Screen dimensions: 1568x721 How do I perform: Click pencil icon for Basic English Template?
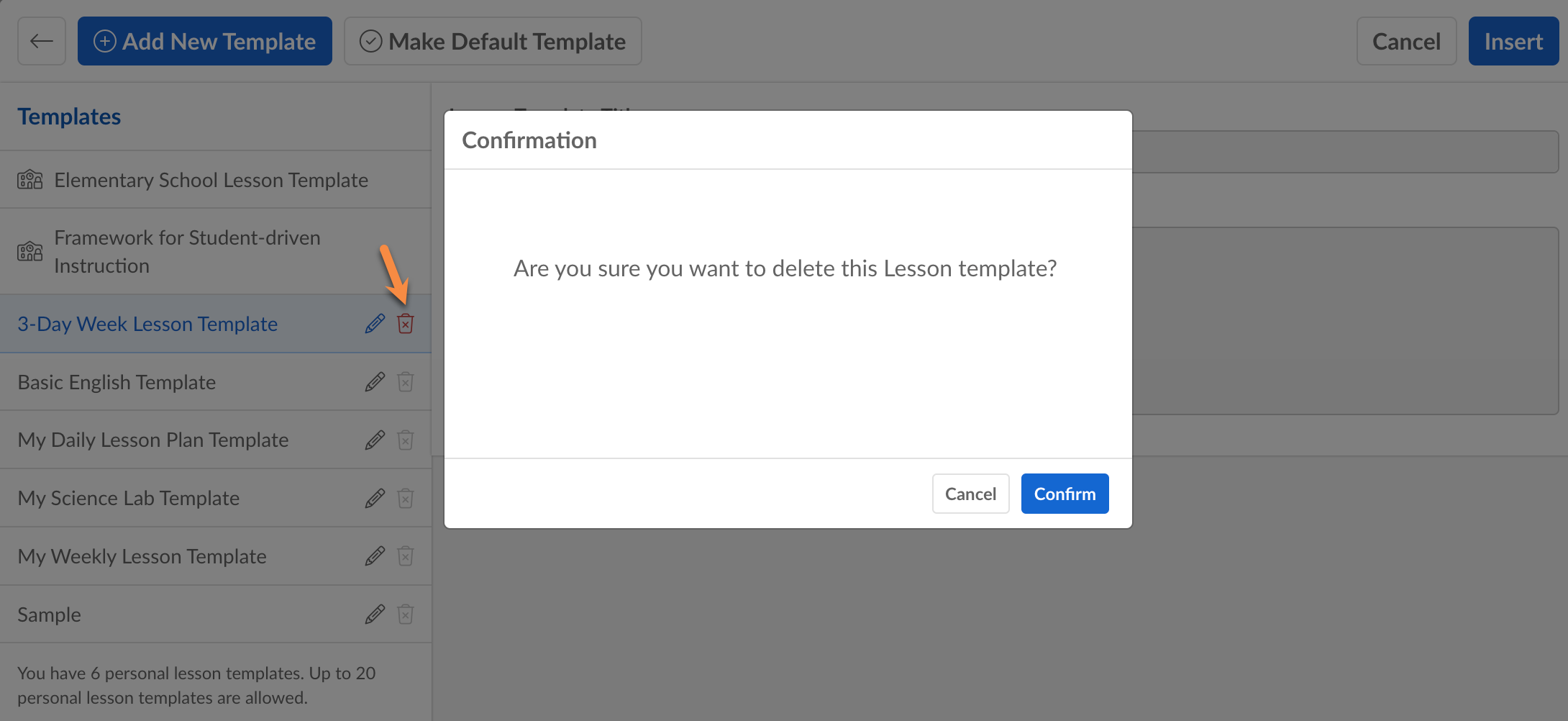pyautogui.click(x=375, y=382)
